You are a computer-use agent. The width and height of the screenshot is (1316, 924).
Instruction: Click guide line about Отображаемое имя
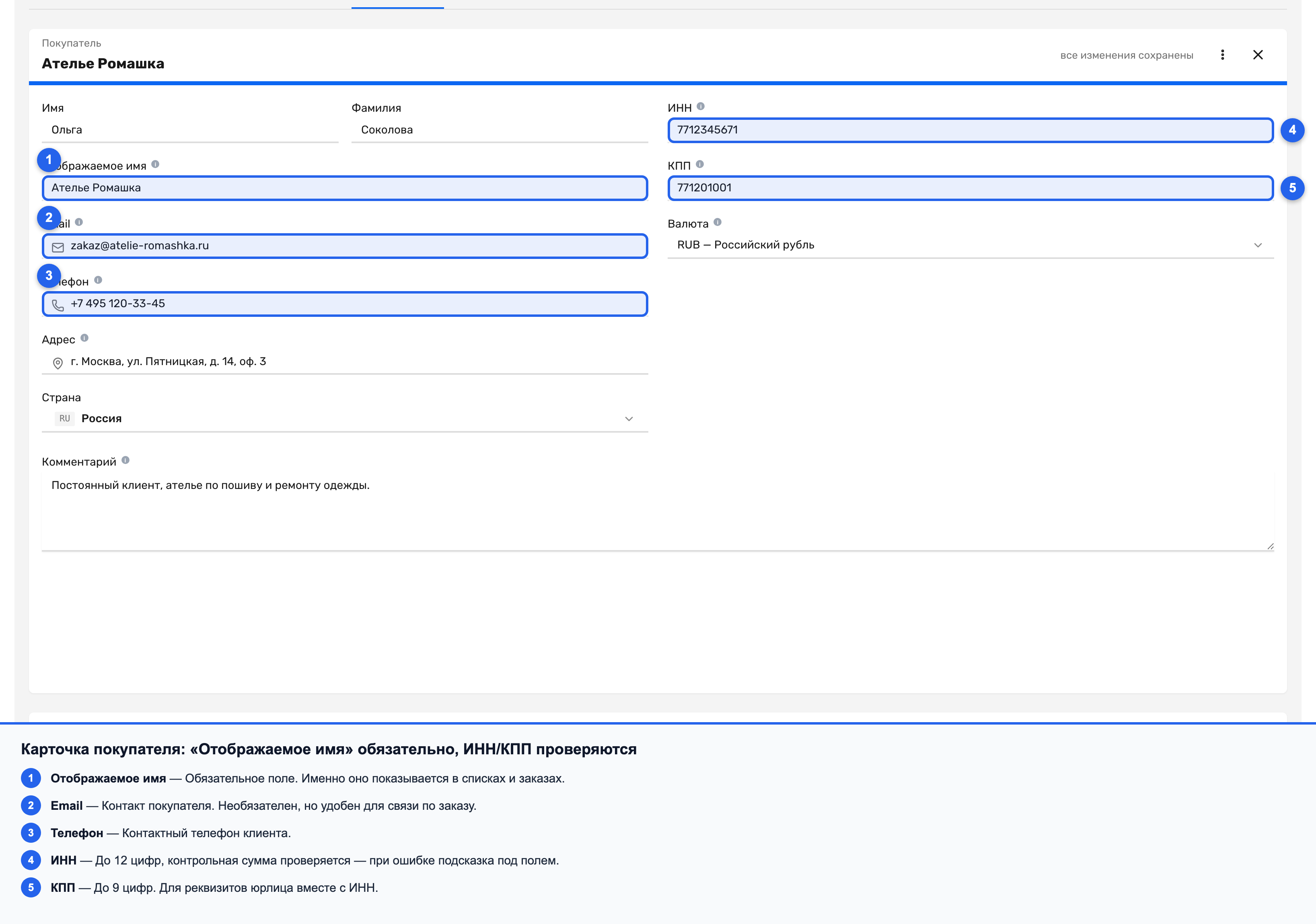click(308, 778)
